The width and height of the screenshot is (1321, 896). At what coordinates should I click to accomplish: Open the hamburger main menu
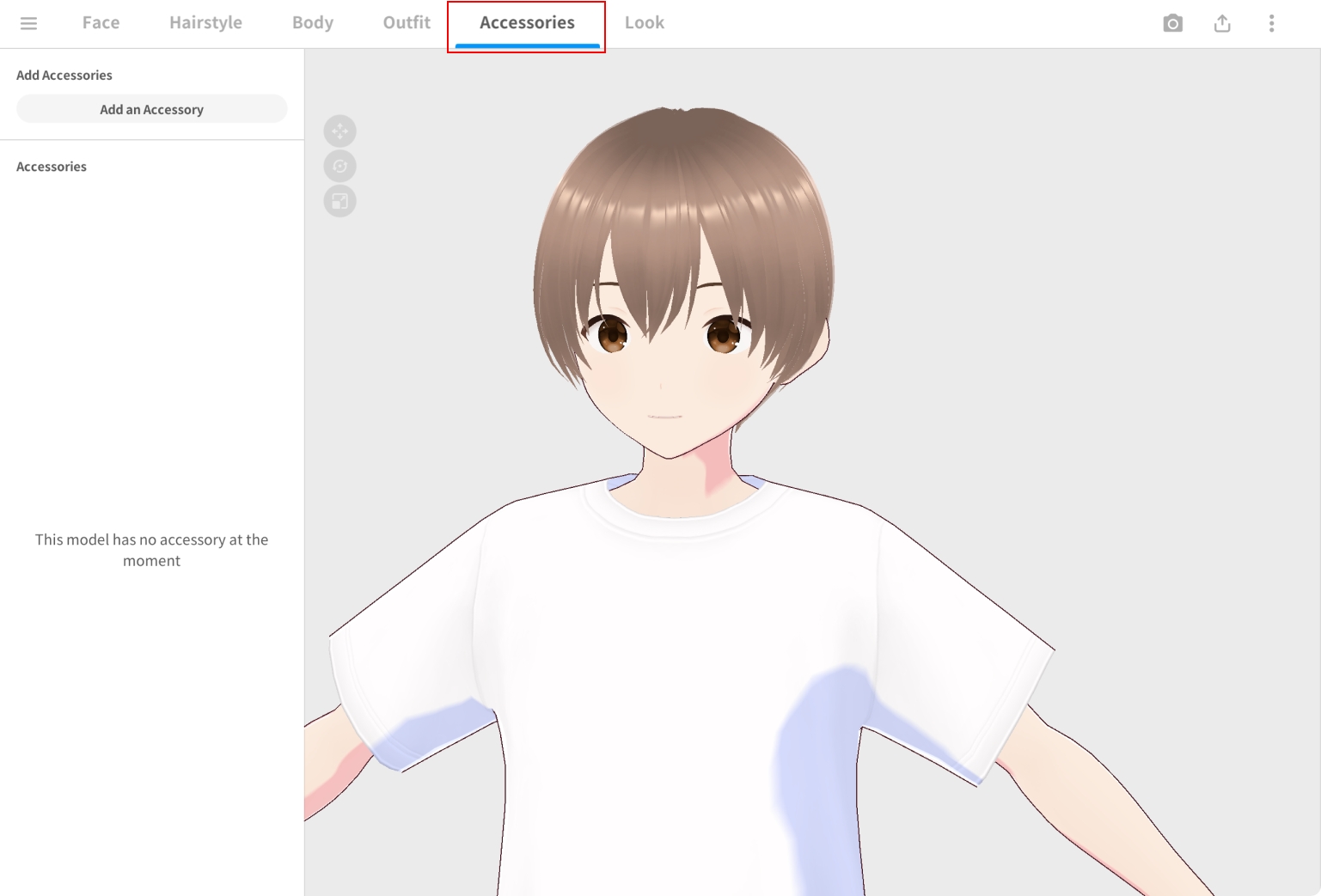click(x=28, y=23)
